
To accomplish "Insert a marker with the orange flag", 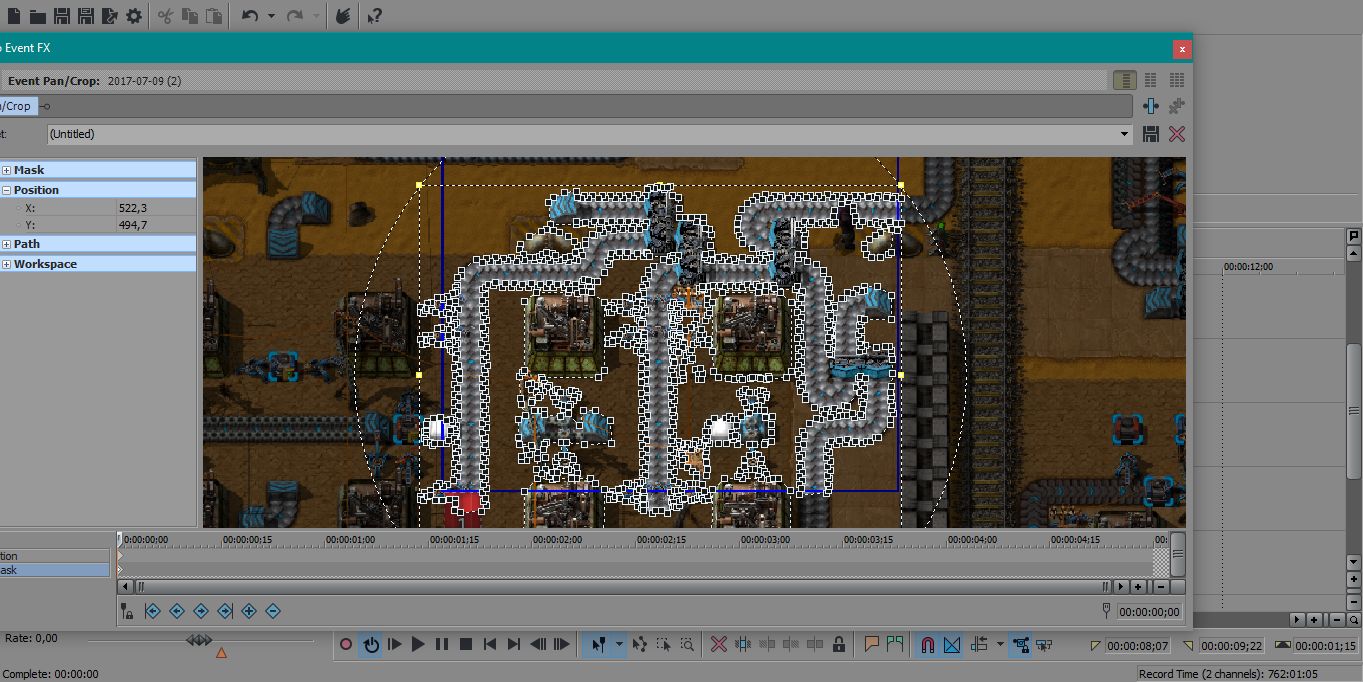I will (871, 645).
